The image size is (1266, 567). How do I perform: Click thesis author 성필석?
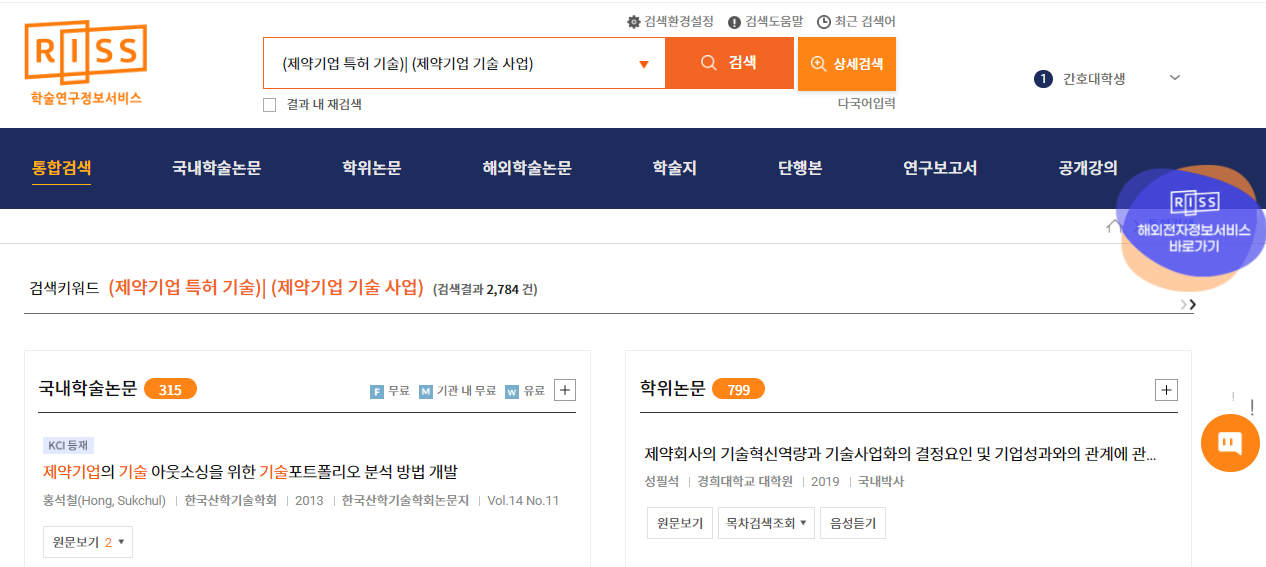(x=662, y=481)
